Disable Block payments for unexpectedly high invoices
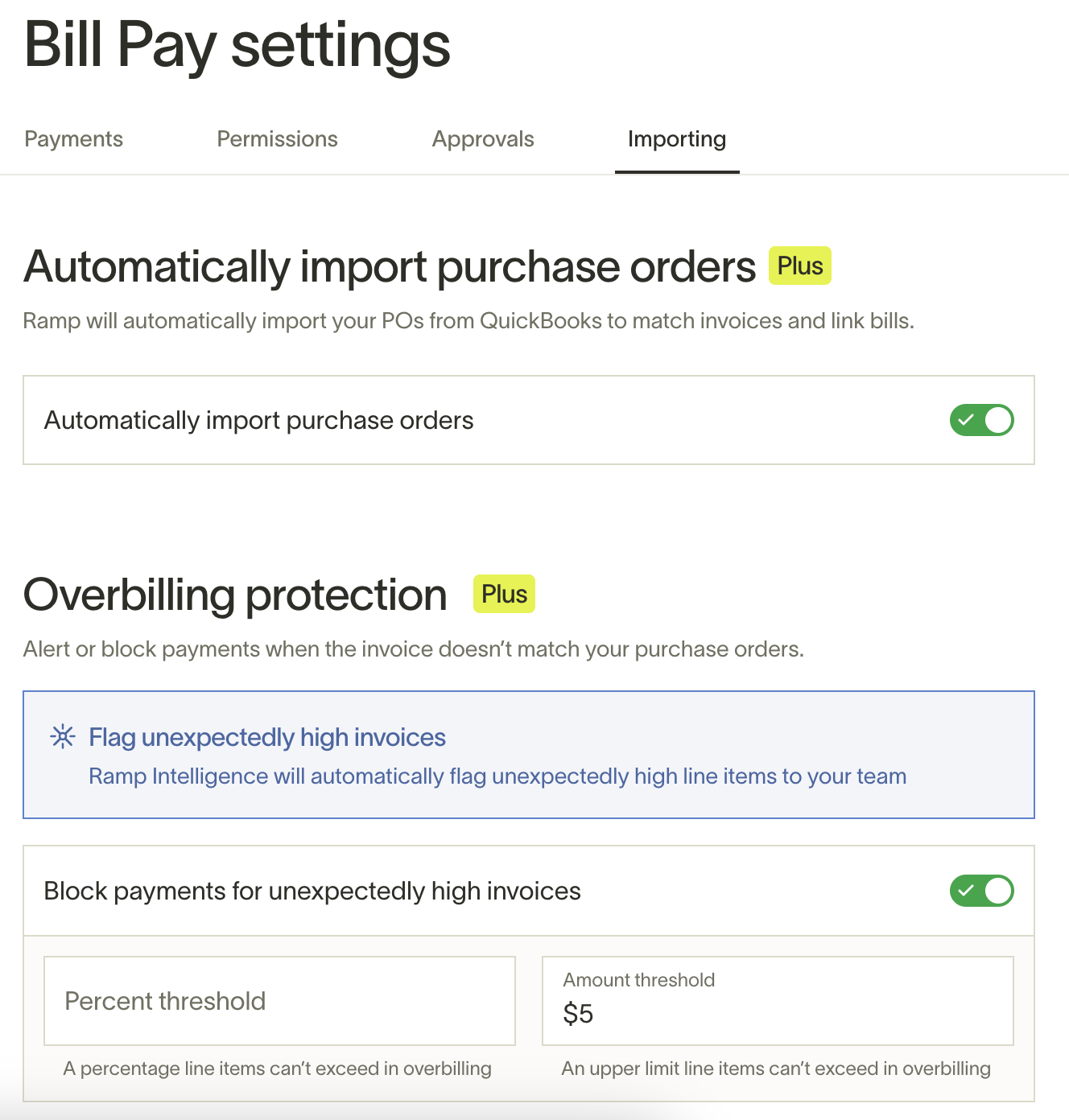The image size is (1069, 1120). coord(981,891)
